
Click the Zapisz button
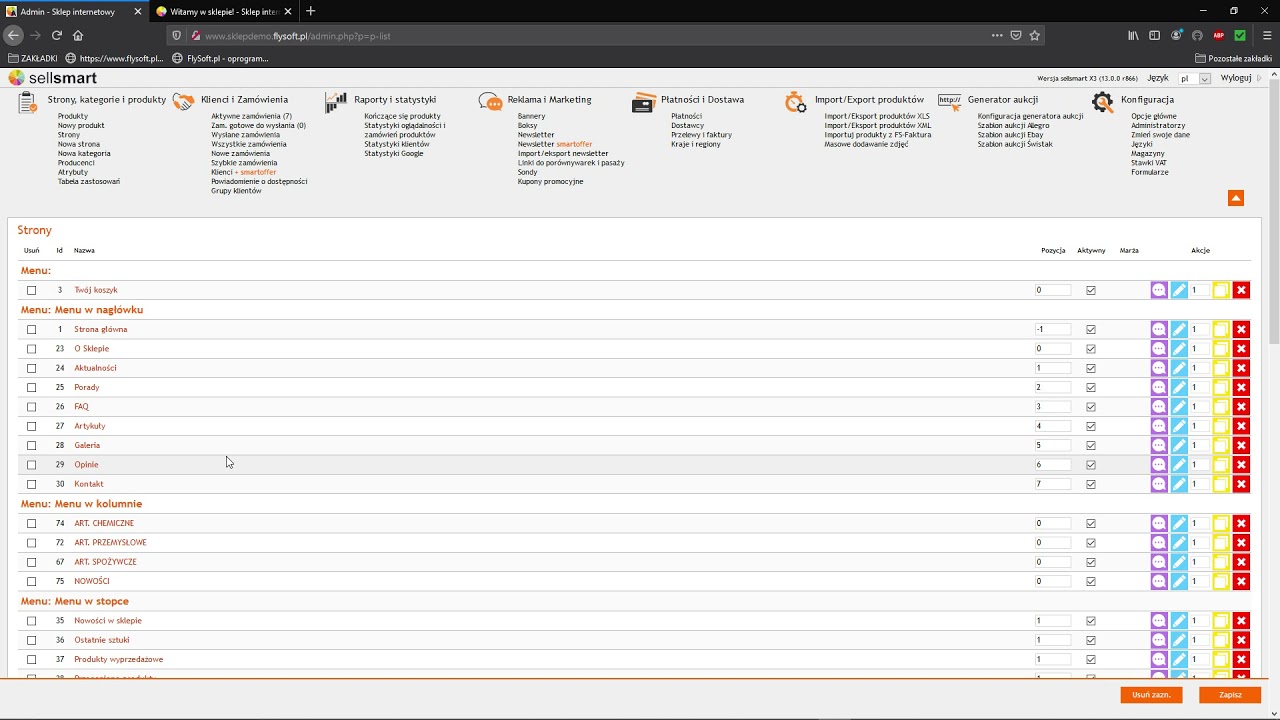[x=1230, y=695]
